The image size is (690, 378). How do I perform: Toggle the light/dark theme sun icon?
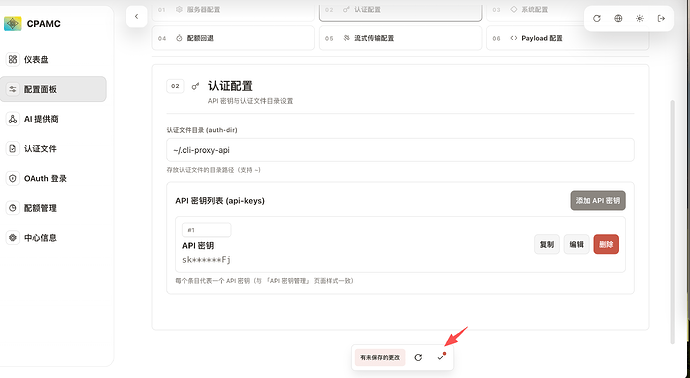pyautogui.click(x=639, y=18)
